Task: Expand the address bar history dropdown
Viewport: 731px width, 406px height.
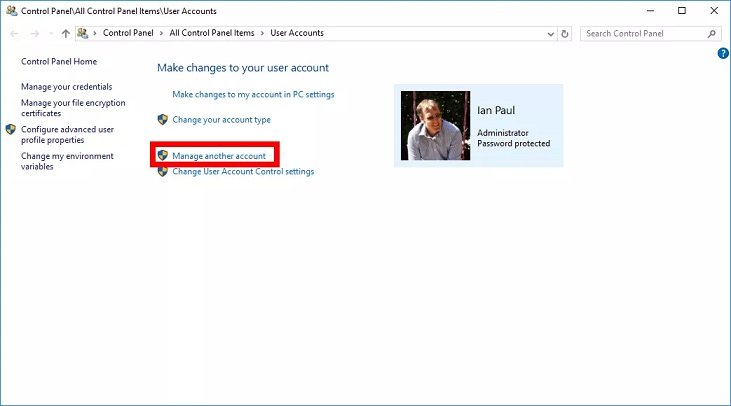Action: coord(550,33)
